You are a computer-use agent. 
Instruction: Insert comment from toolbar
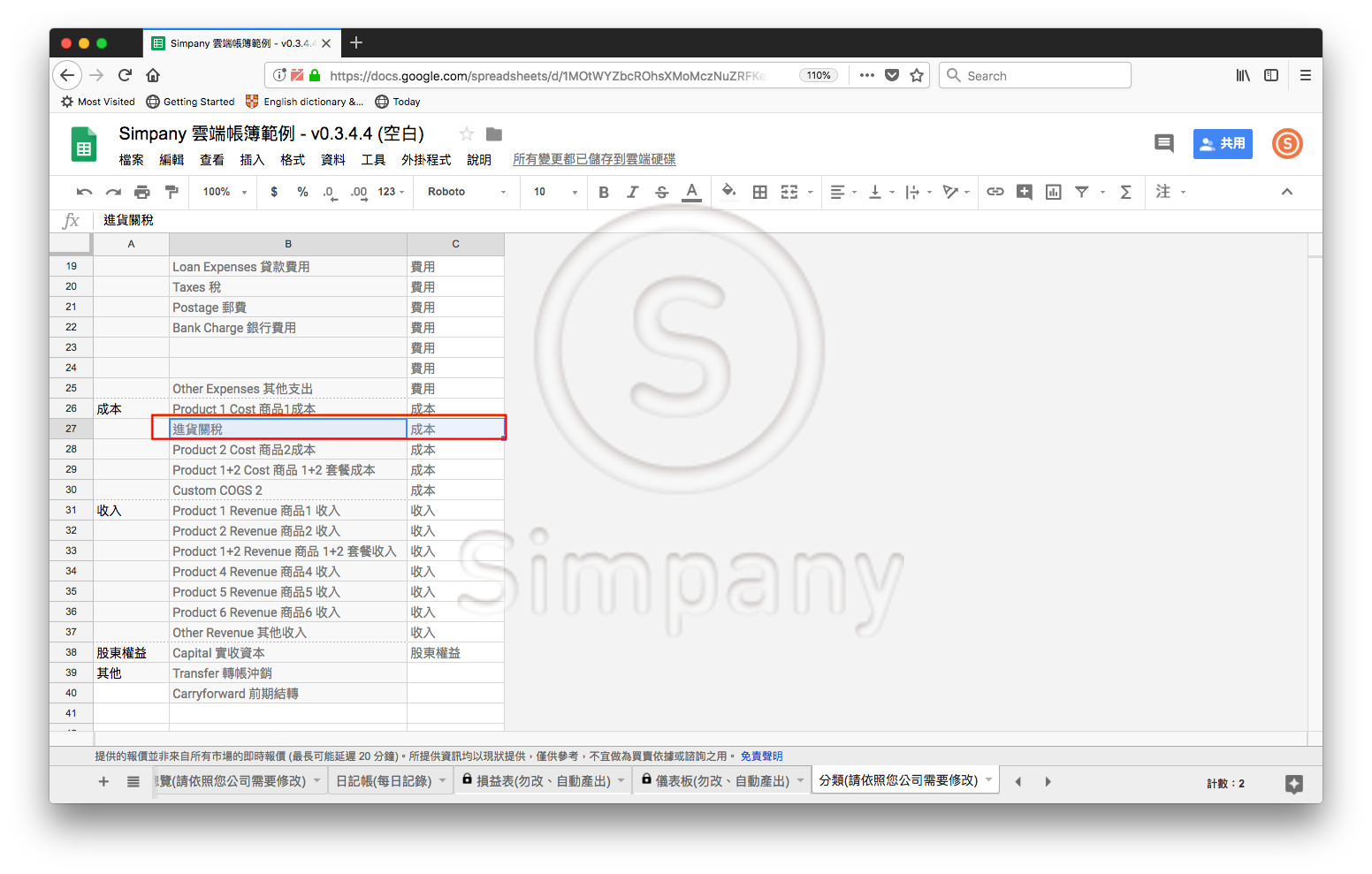[x=1025, y=192]
